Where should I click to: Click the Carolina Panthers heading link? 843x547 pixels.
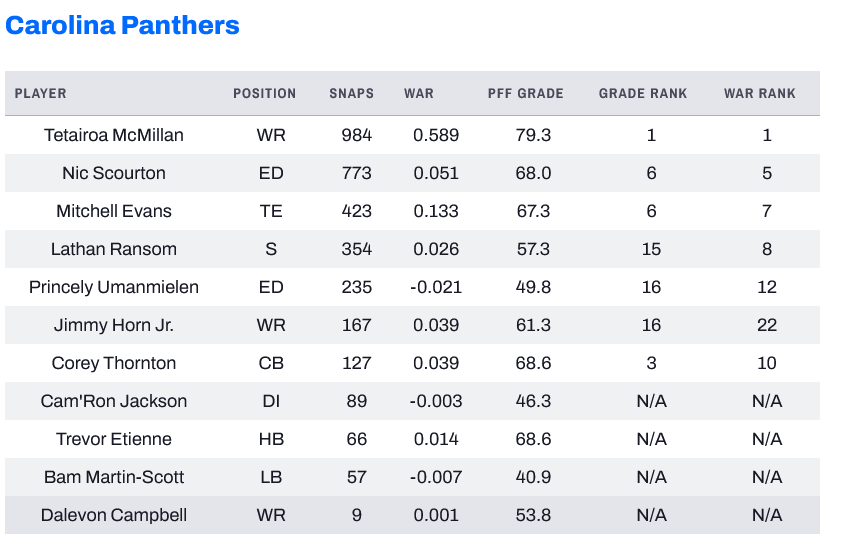pos(122,25)
